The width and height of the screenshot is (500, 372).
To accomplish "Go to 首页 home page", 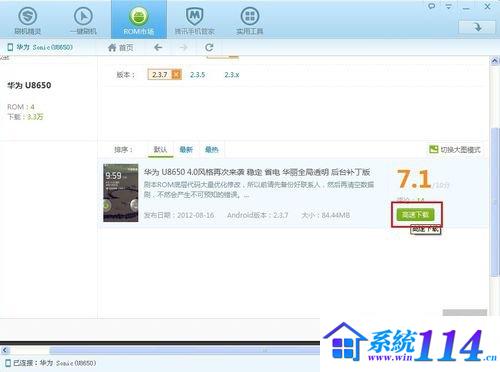I will (121, 48).
